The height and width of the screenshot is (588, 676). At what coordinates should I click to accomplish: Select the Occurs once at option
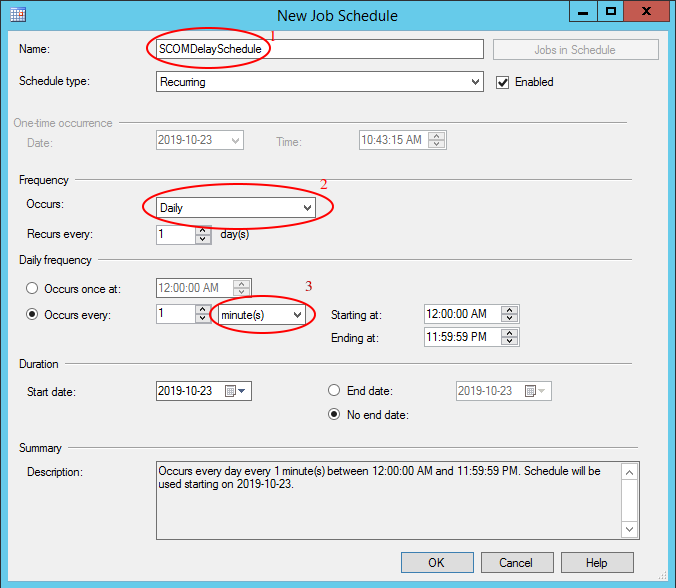(x=34, y=288)
